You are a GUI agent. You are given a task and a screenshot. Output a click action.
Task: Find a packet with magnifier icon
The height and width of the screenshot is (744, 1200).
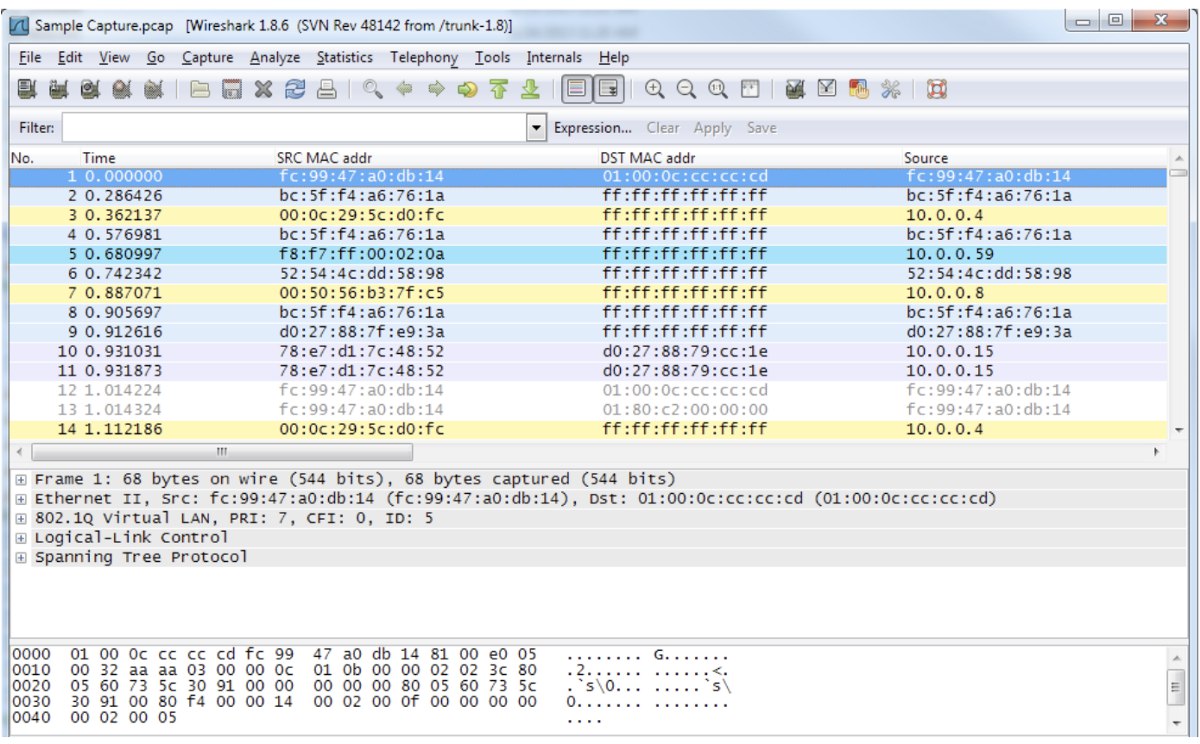373,90
